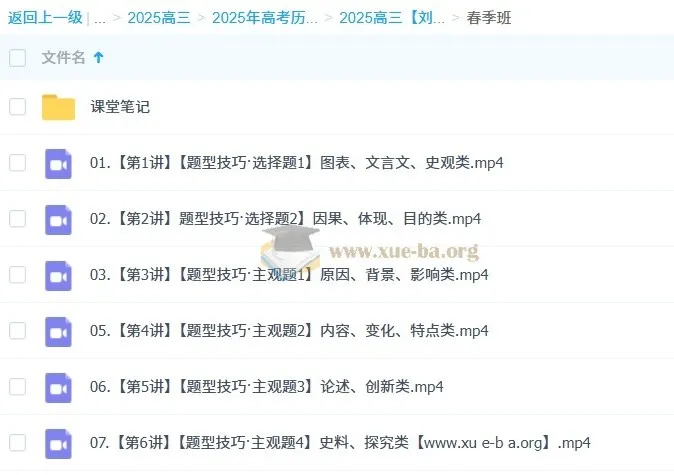
Task: Open 2025高三【刘... breadcrumb link
Action: [x=392, y=17]
